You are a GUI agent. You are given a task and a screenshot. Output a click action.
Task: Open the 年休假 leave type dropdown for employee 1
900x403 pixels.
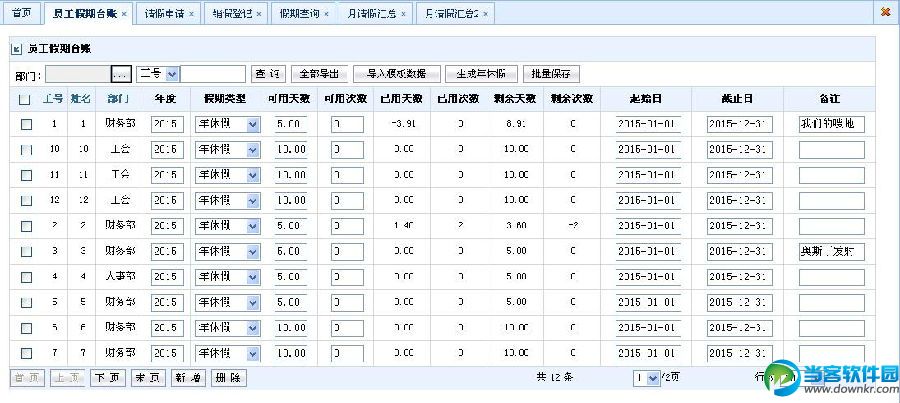pos(253,125)
